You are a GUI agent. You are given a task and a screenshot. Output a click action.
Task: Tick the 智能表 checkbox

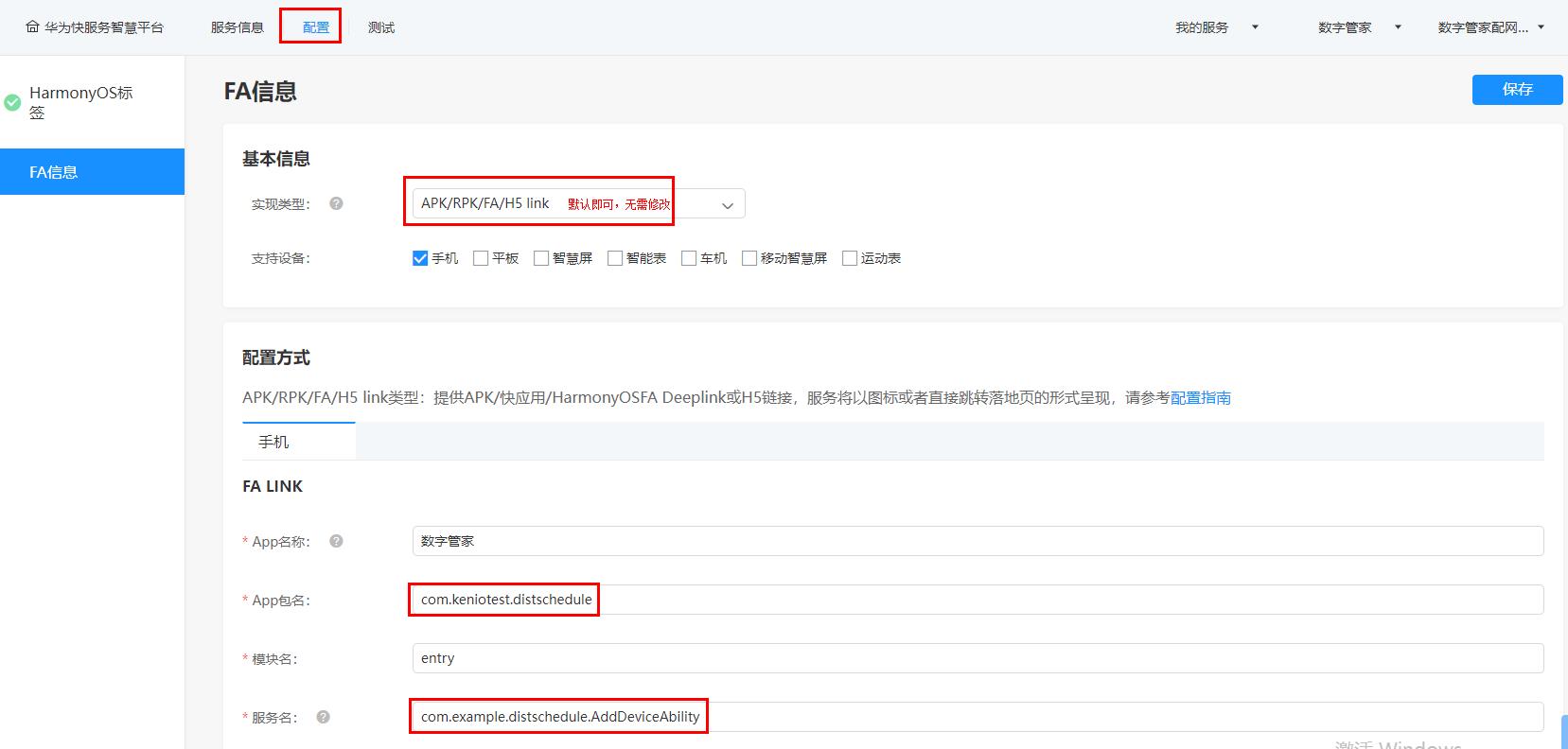tap(615, 258)
